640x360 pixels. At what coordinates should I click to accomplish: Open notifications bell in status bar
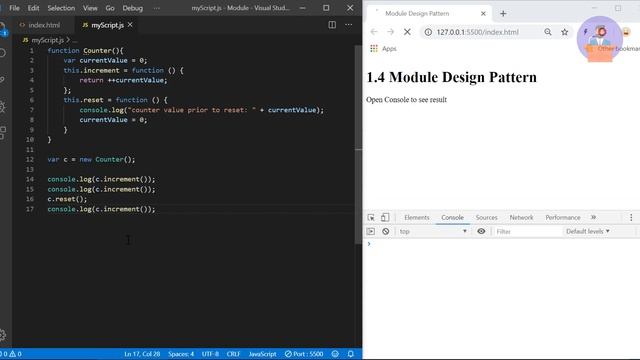[x=351, y=354]
